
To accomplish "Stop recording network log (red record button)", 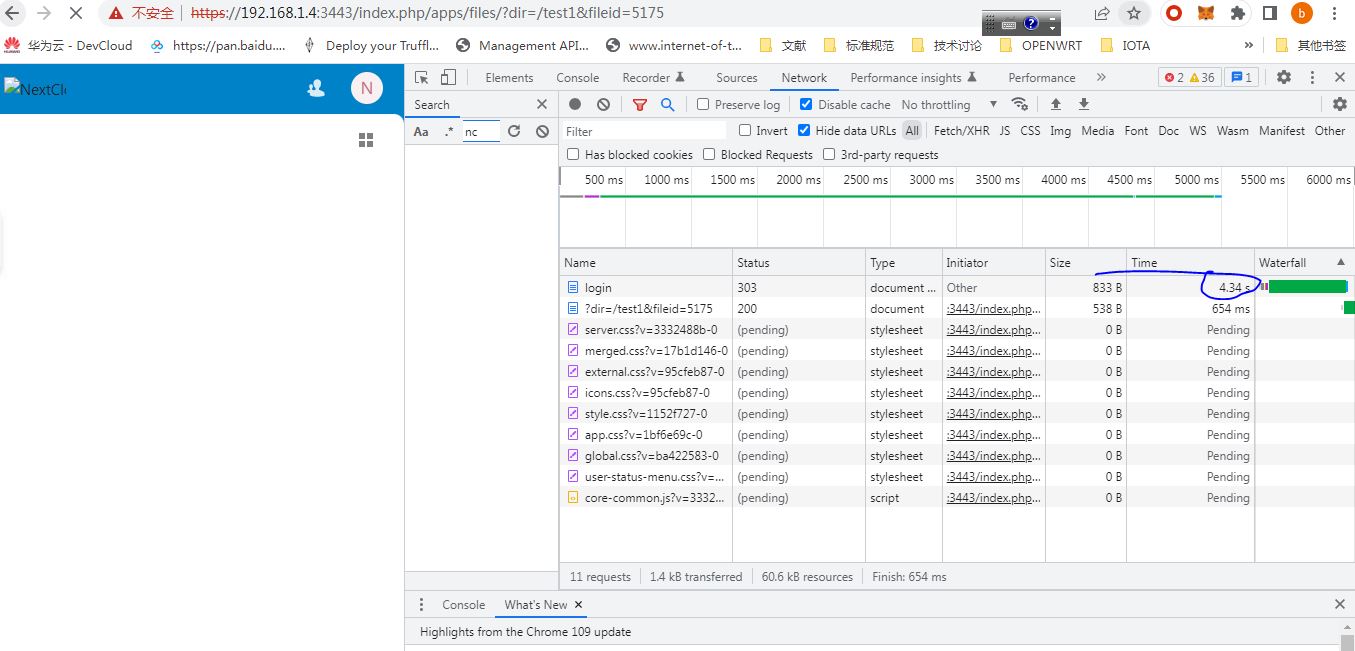I will point(576,104).
